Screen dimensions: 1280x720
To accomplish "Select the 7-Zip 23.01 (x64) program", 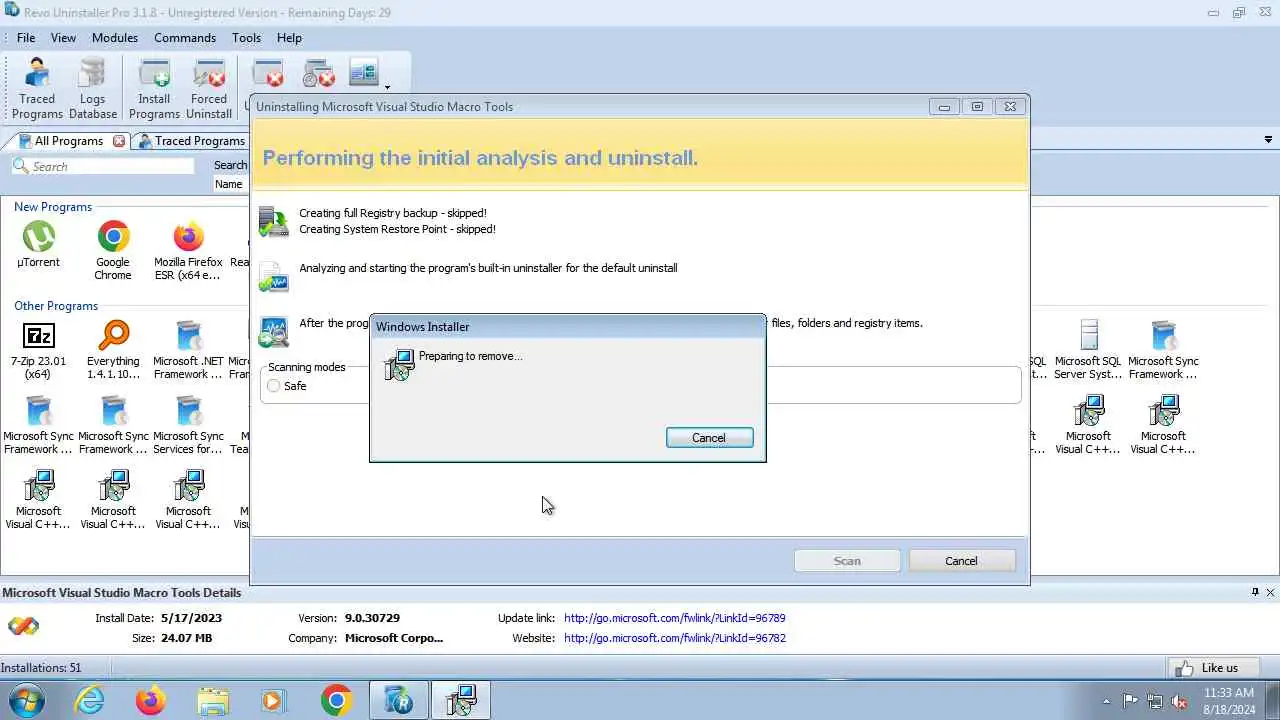I will pos(38,350).
